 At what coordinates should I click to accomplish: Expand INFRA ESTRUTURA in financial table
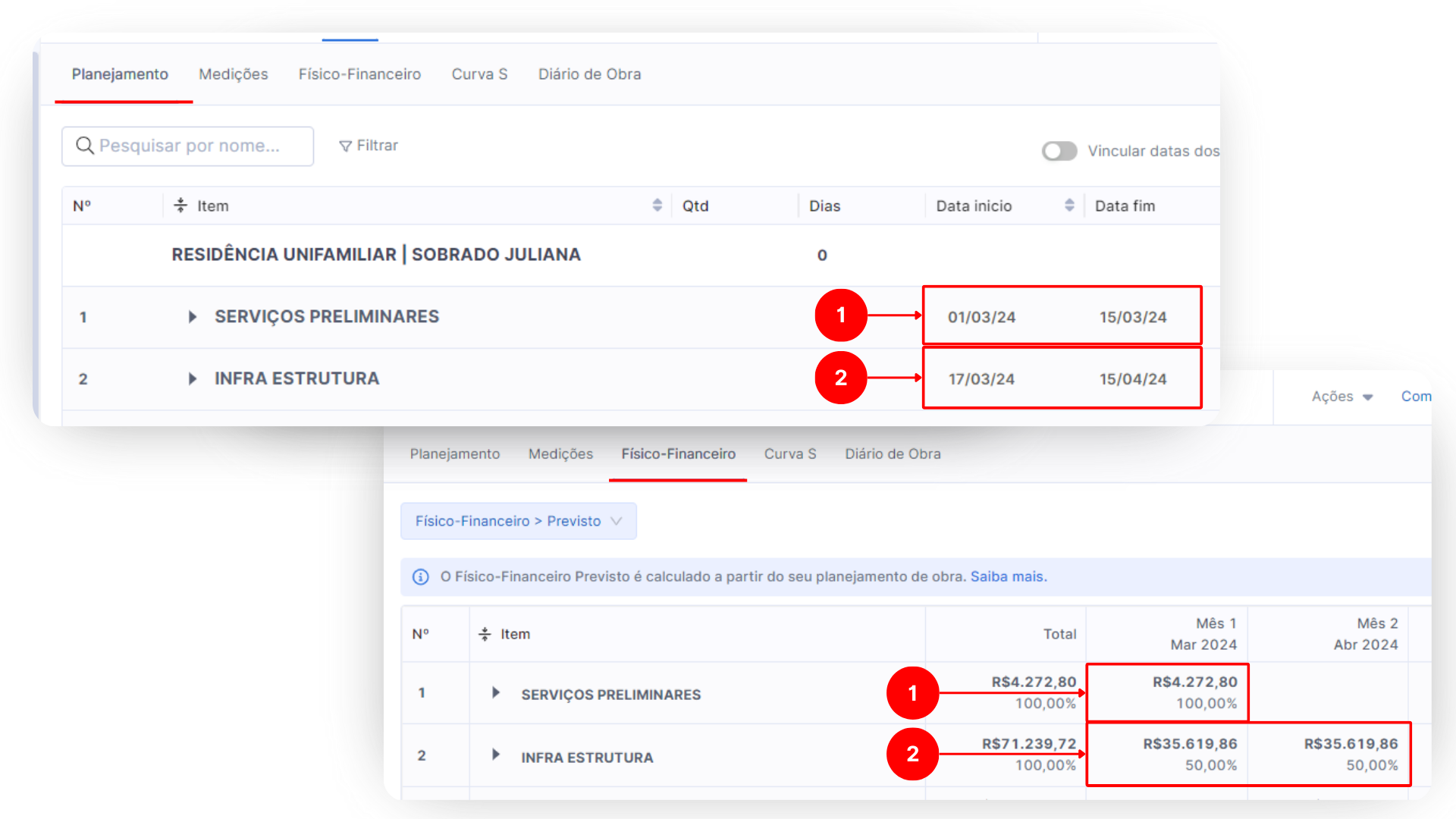pos(495,755)
